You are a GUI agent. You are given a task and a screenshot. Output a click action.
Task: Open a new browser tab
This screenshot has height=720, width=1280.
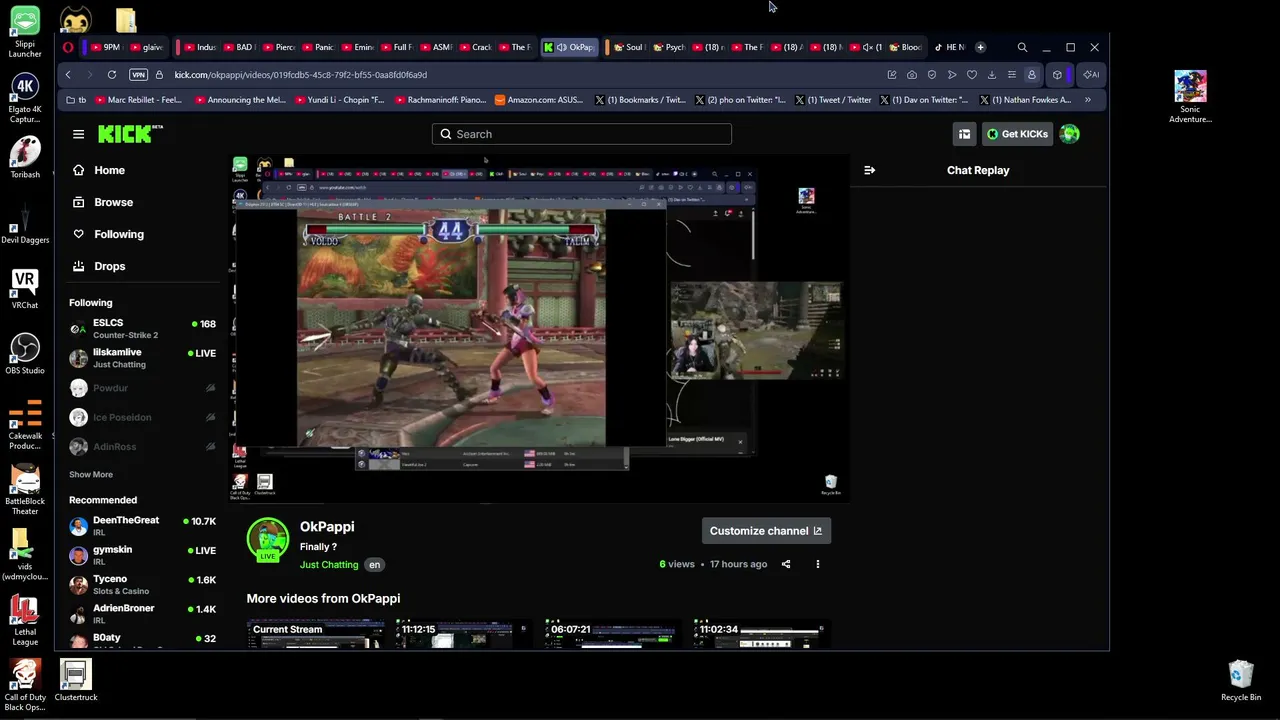pyautogui.click(x=980, y=47)
